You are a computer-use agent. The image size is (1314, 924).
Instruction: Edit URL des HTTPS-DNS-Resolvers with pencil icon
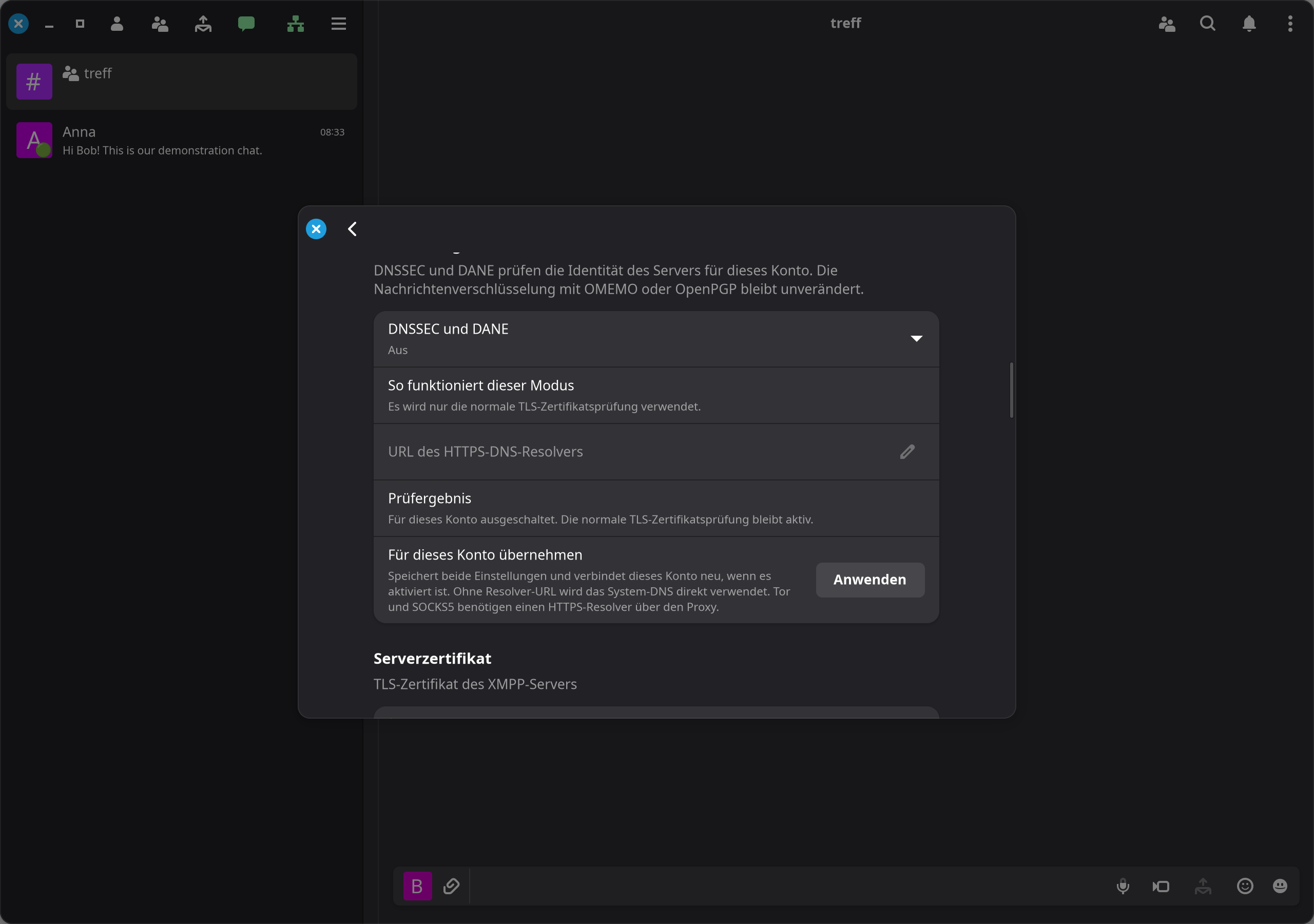(x=907, y=452)
